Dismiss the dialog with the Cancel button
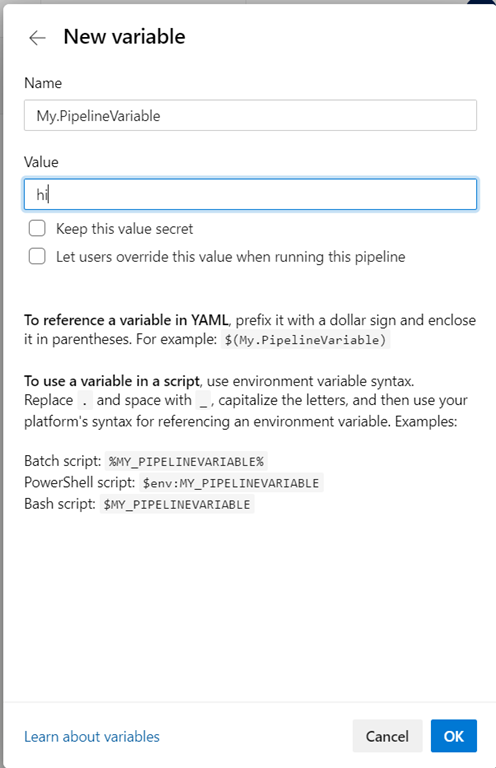 387,736
